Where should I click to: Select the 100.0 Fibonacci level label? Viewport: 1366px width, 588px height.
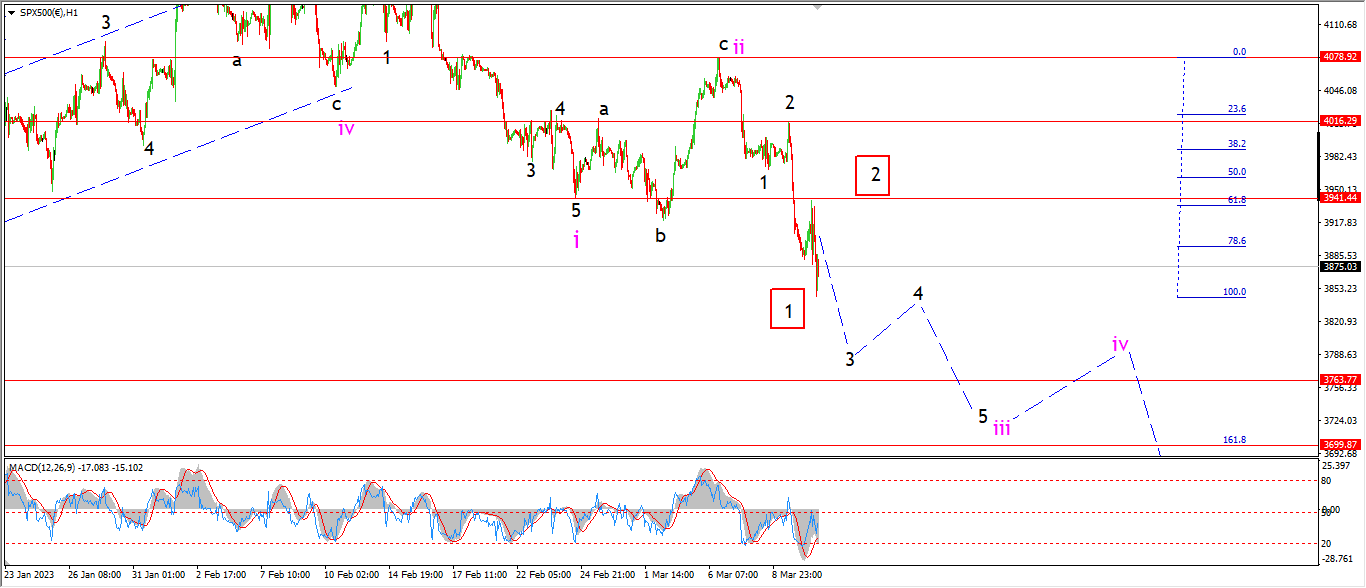pos(1235,292)
